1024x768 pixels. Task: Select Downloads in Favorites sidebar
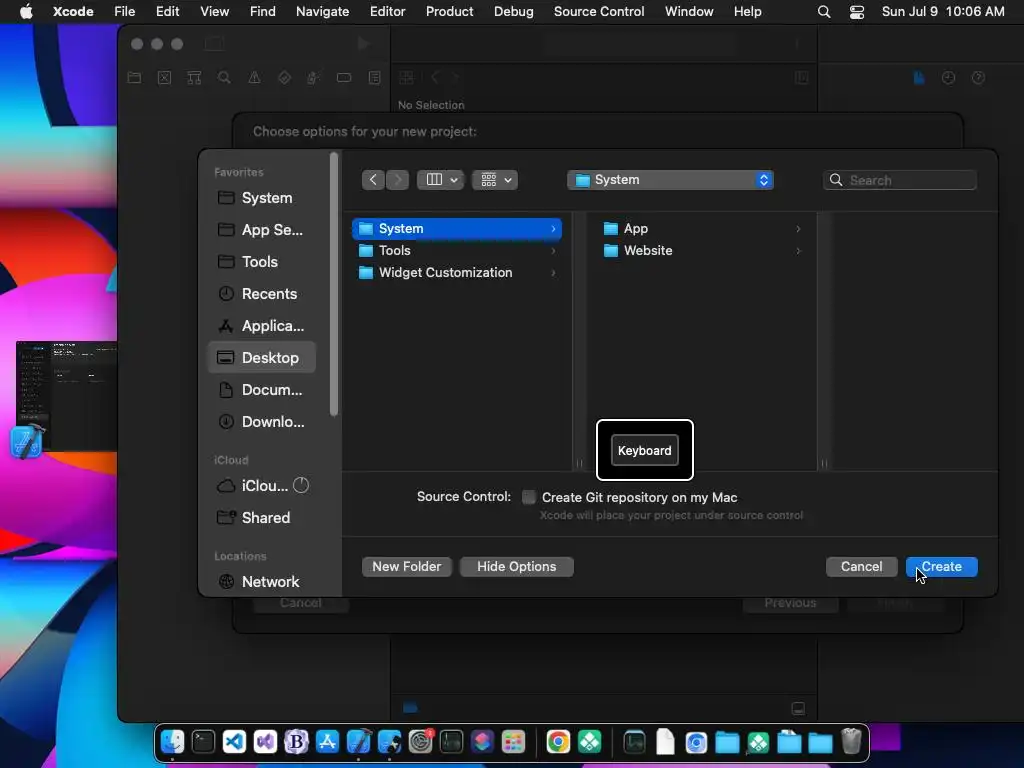(x=261, y=422)
